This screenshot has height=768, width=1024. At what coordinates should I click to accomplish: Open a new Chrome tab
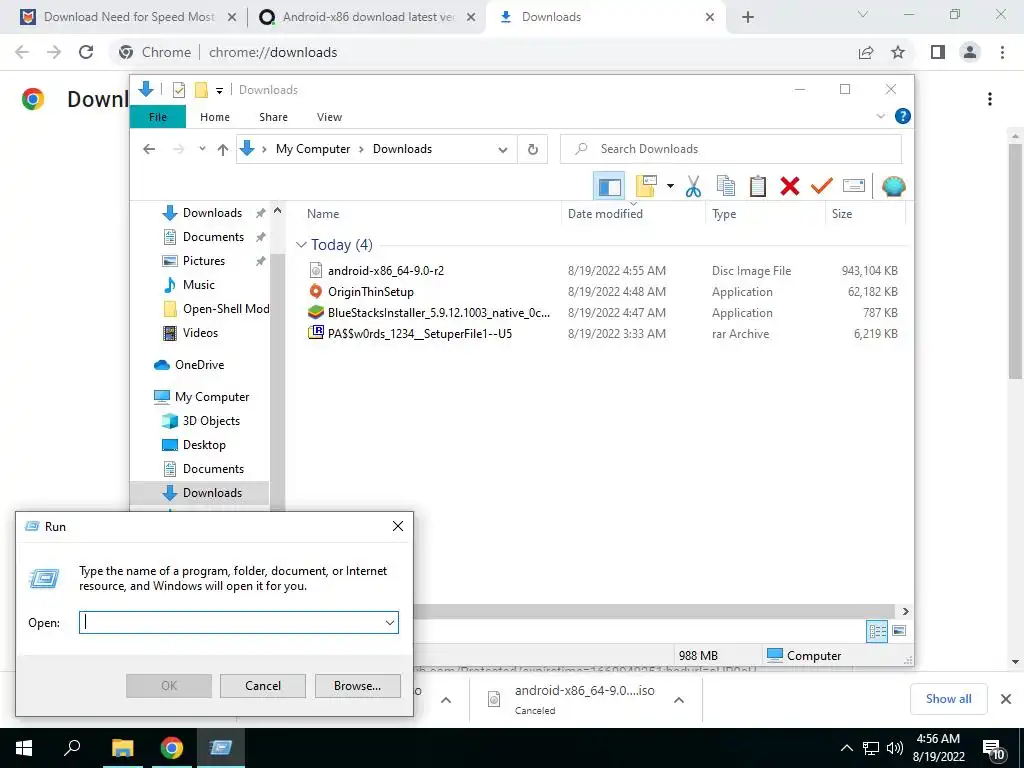[x=748, y=18]
